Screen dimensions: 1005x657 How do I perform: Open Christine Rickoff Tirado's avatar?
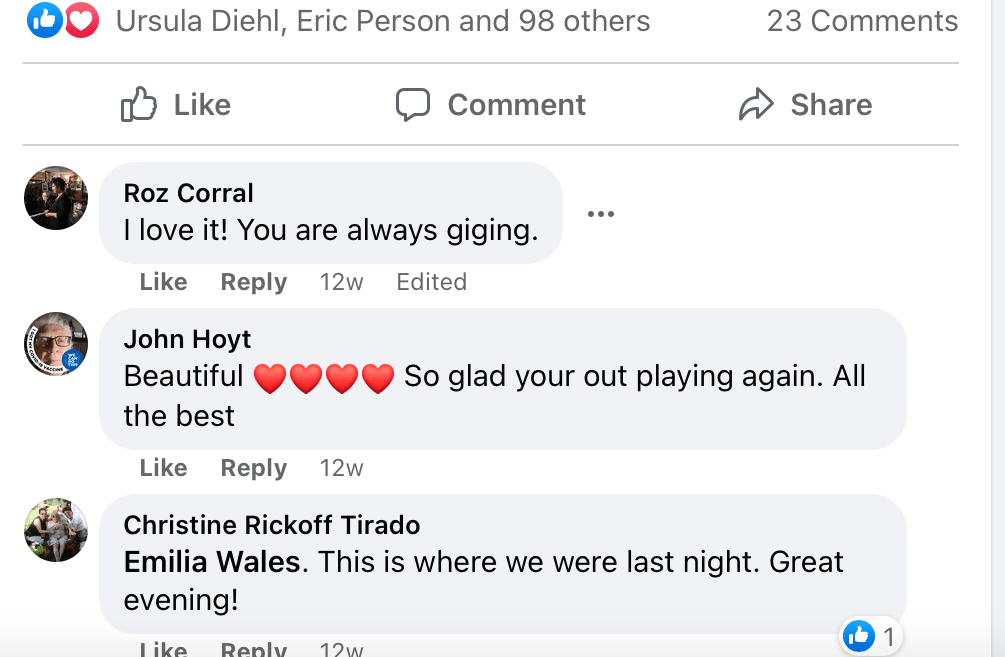pyautogui.click(x=56, y=530)
